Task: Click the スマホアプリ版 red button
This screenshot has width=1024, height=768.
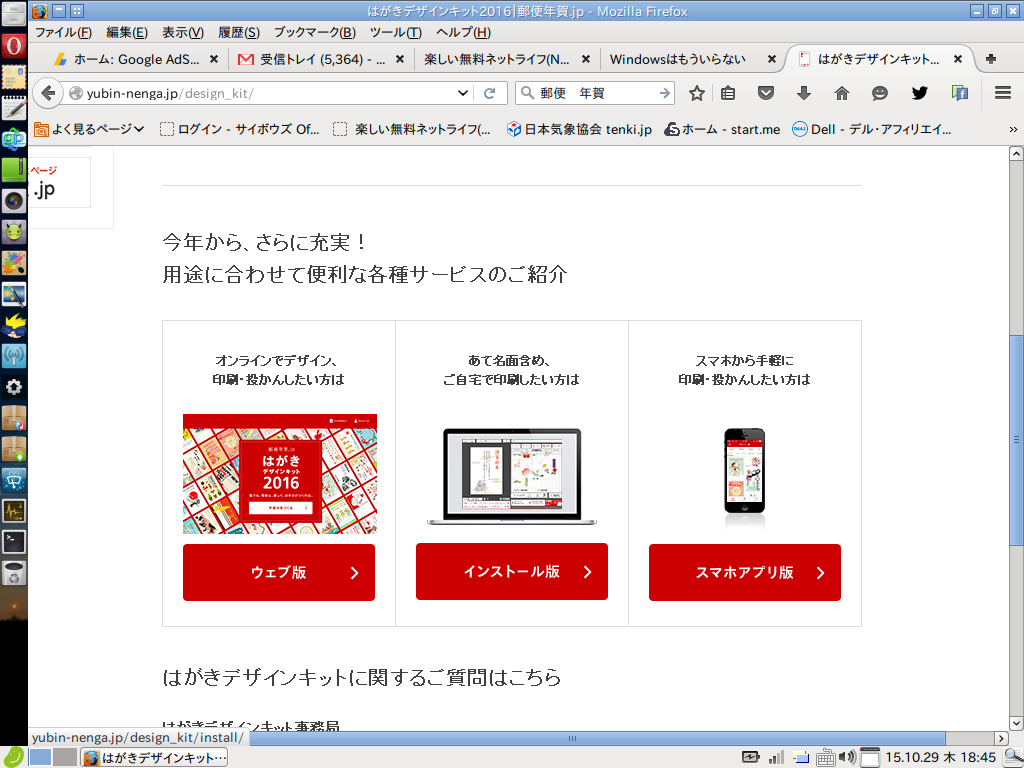Action: point(744,572)
